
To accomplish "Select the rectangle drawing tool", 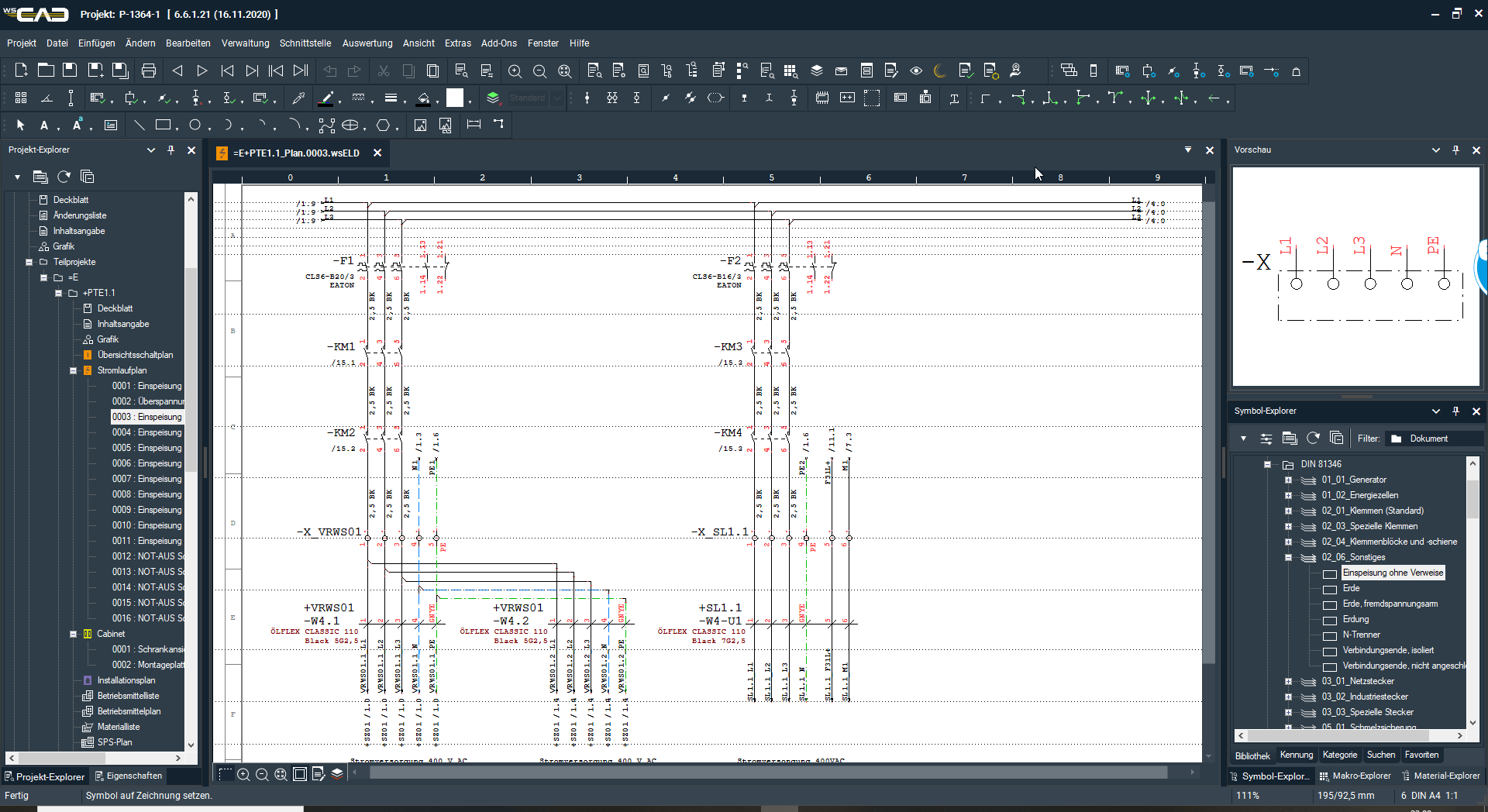I will [163, 125].
